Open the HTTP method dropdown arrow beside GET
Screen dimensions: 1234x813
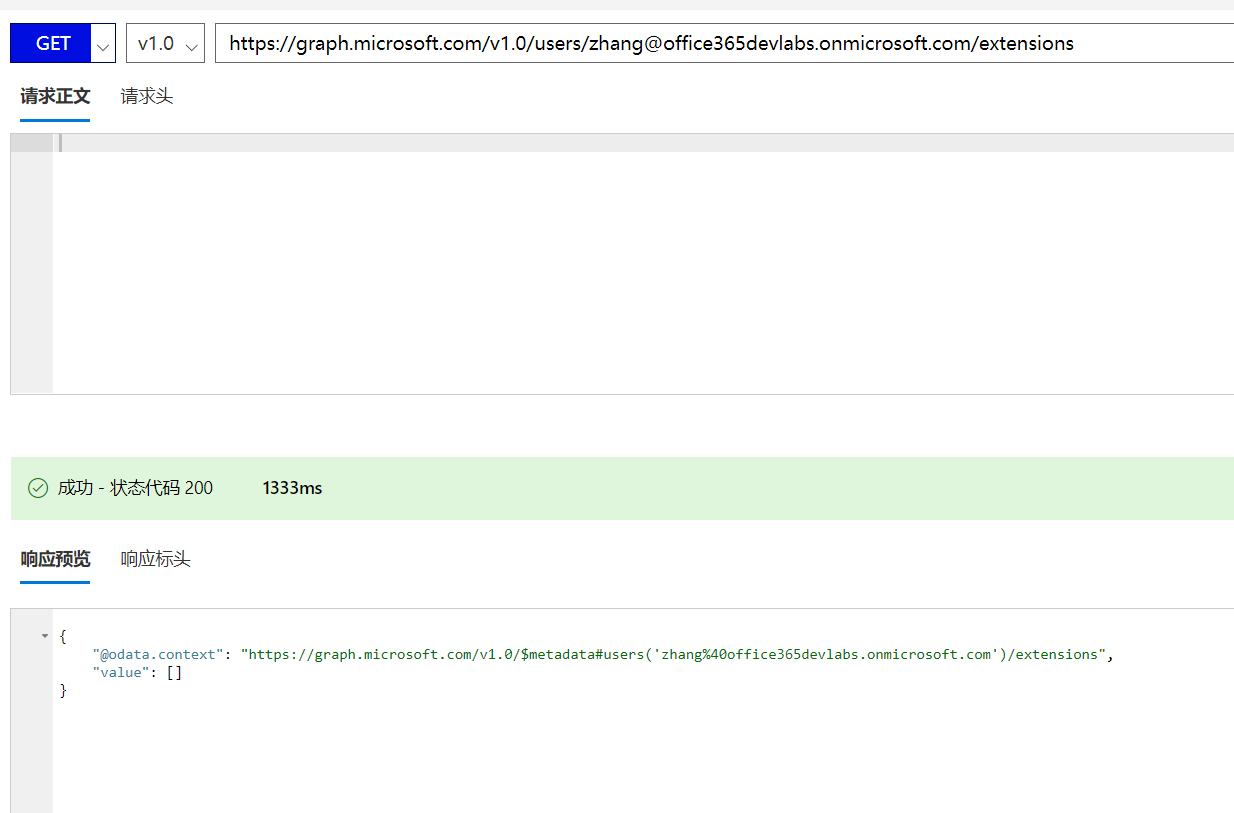pyautogui.click(x=103, y=44)
